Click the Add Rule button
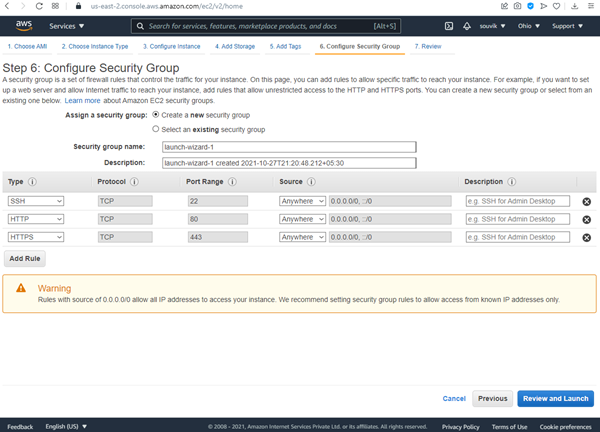 pos(25,259)
